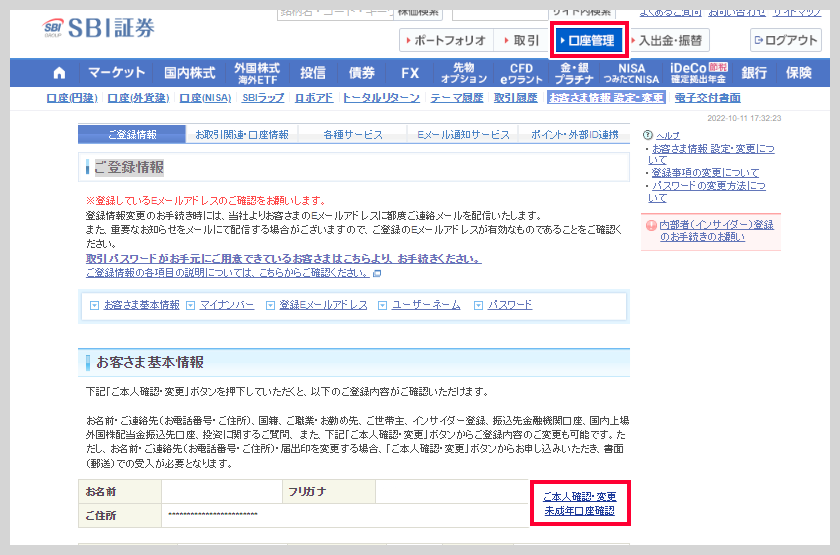The height and width of the screenshot is (555, 840).
Task: Open the ロボアド sub-menu link
Action: 314,98
